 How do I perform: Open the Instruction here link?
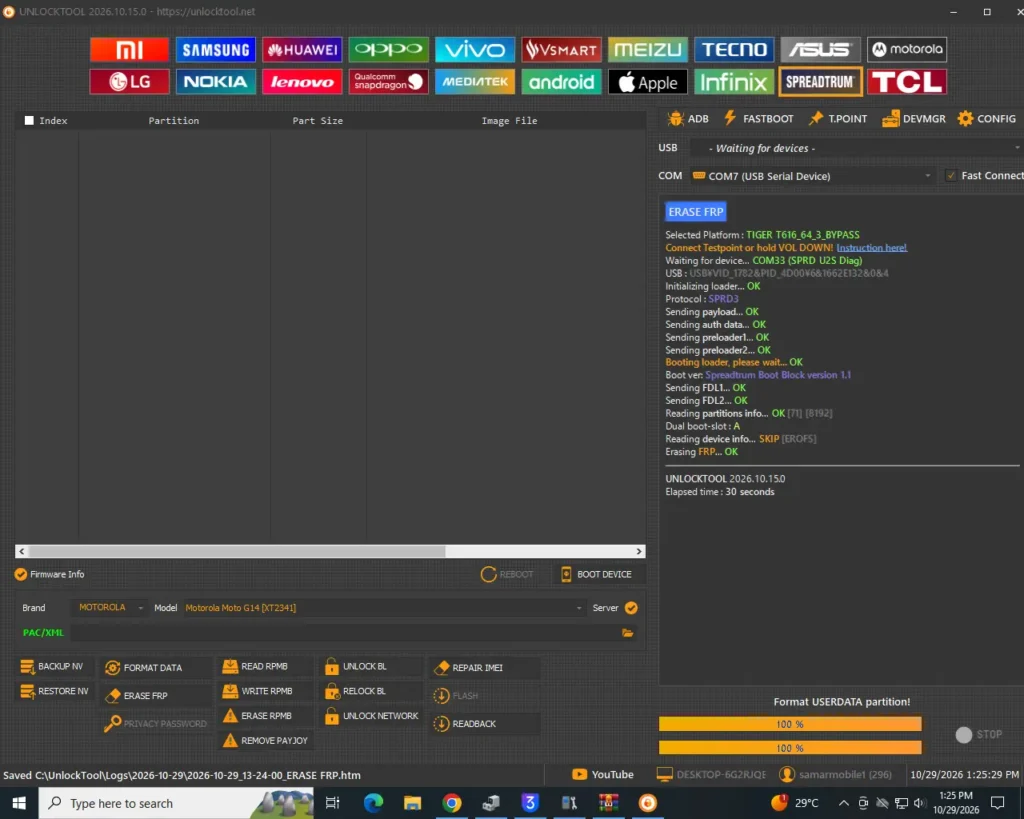(x=871, y=248)
